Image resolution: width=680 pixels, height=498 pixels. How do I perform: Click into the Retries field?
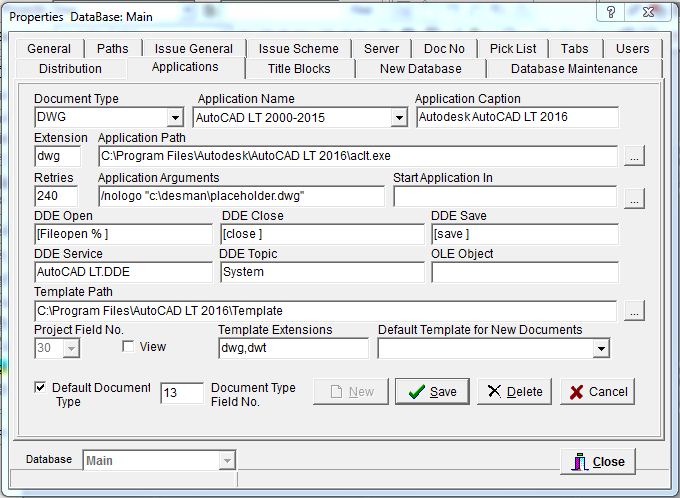click(61, 196)
